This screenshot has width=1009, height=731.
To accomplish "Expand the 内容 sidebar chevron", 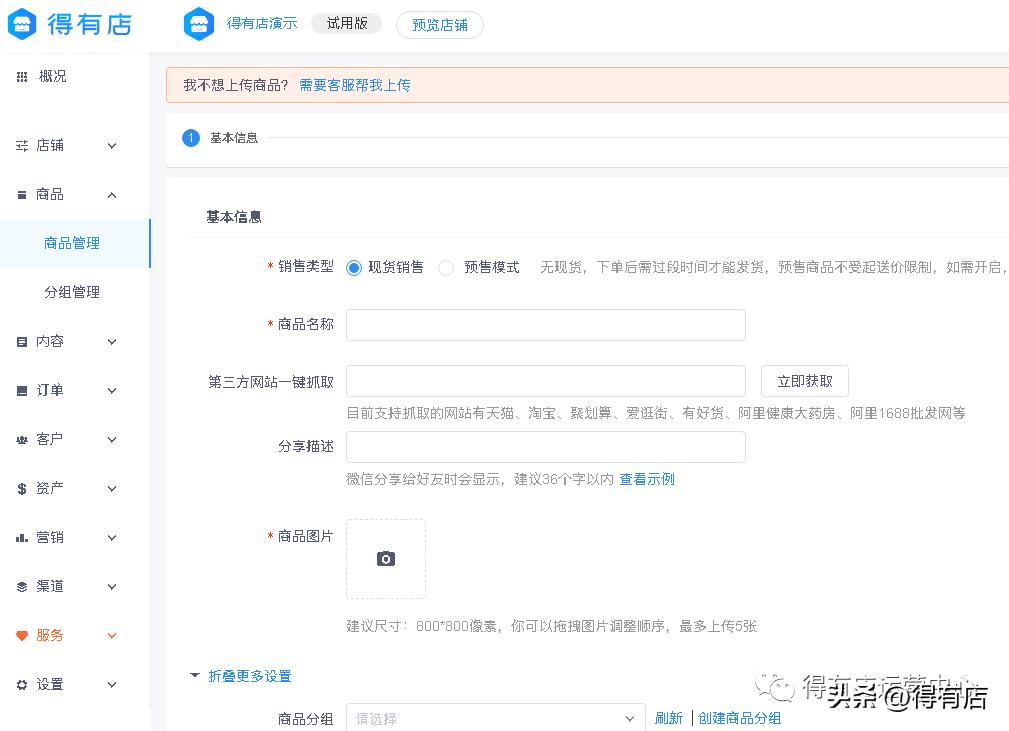I will (112, 341).
